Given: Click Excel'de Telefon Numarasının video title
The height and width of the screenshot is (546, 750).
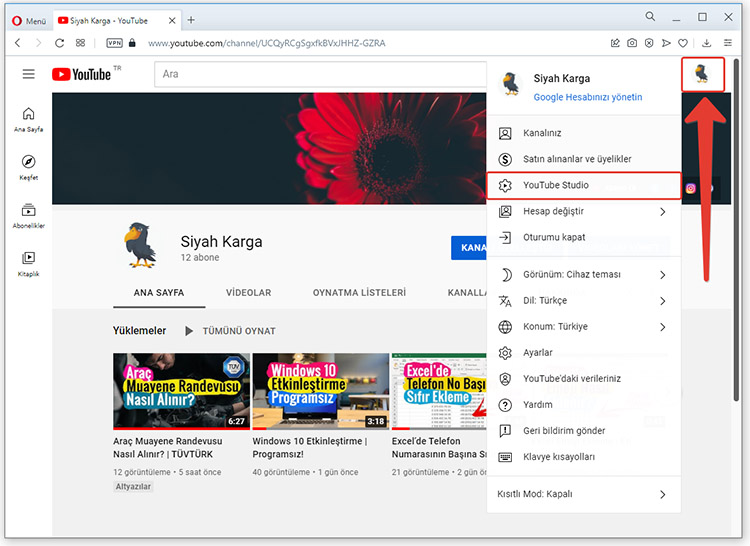Looking at the screenshot, I should [x=439, y=448].
